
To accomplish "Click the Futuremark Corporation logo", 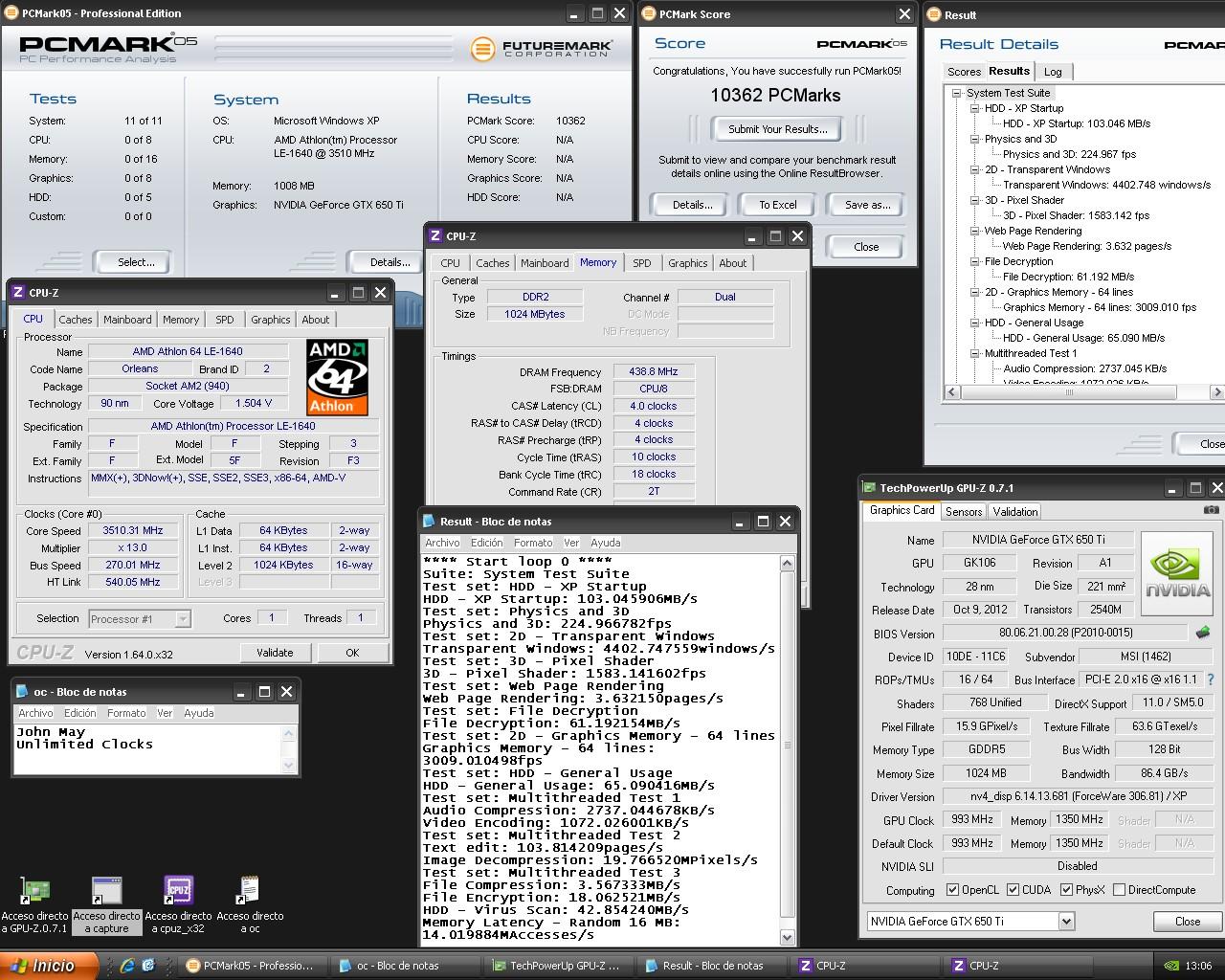I will tap(541, 48).
